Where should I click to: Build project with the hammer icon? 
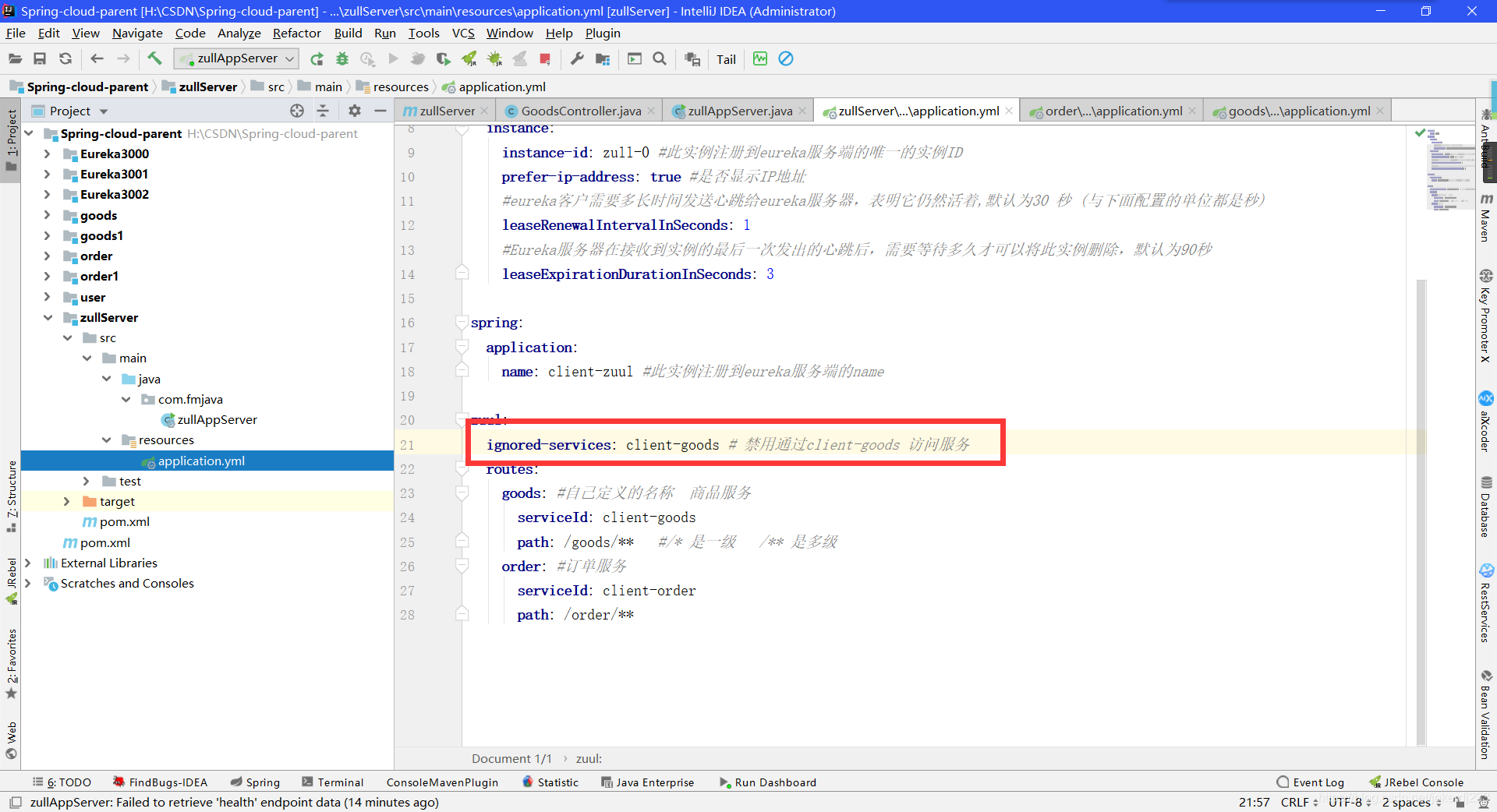coord(154,58)
